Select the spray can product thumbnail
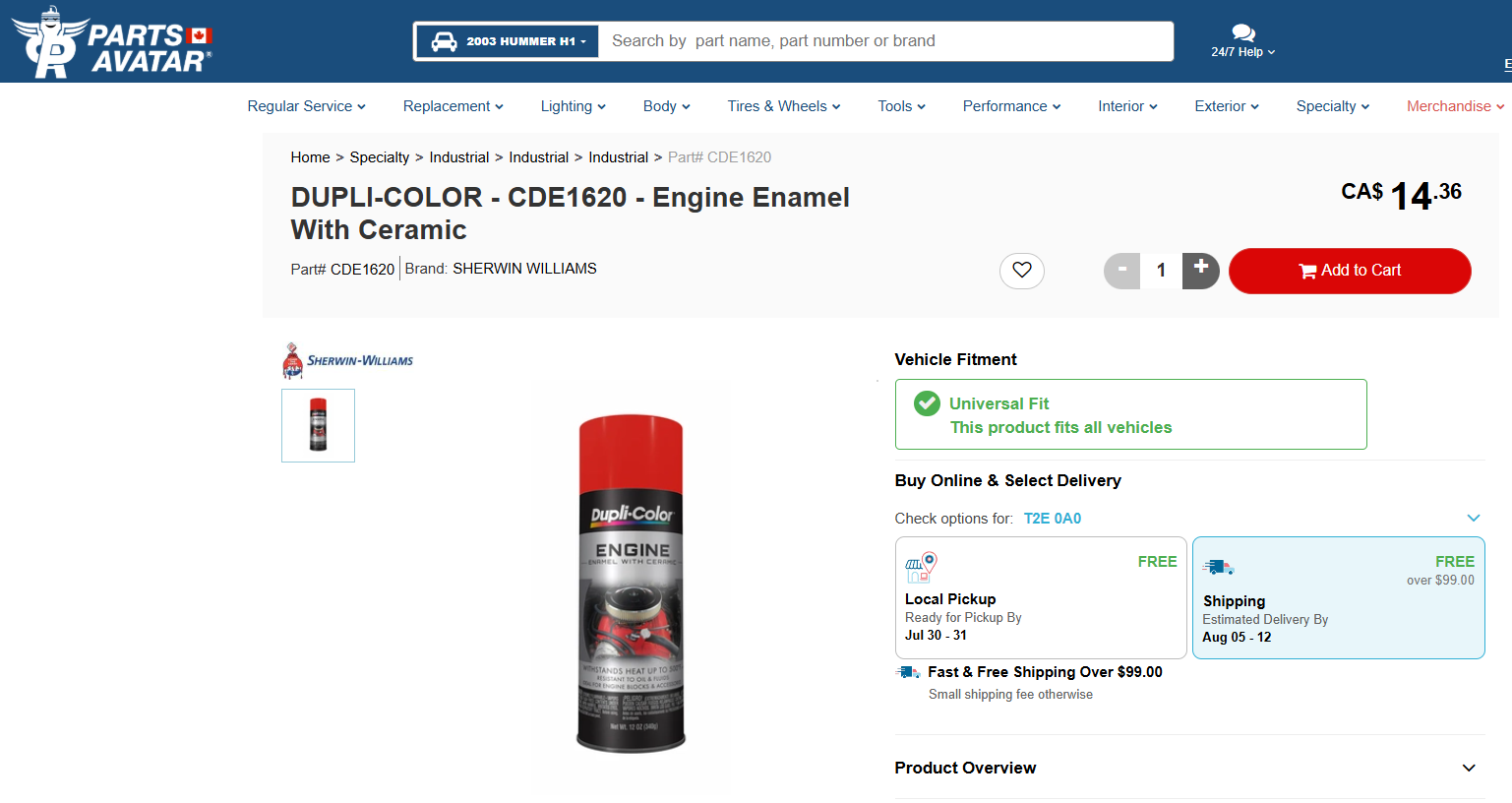The image size is (1512, 803). tap(318, 425)
